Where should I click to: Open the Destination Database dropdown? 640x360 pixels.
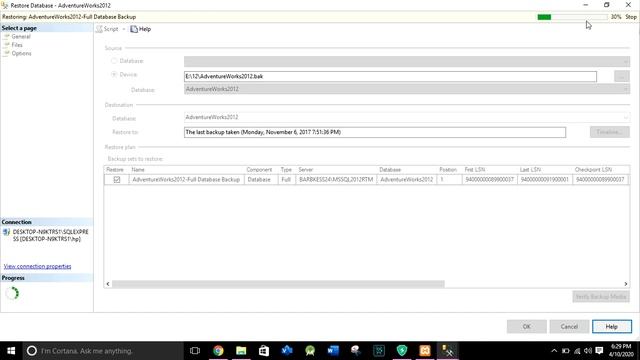(407, 117)
